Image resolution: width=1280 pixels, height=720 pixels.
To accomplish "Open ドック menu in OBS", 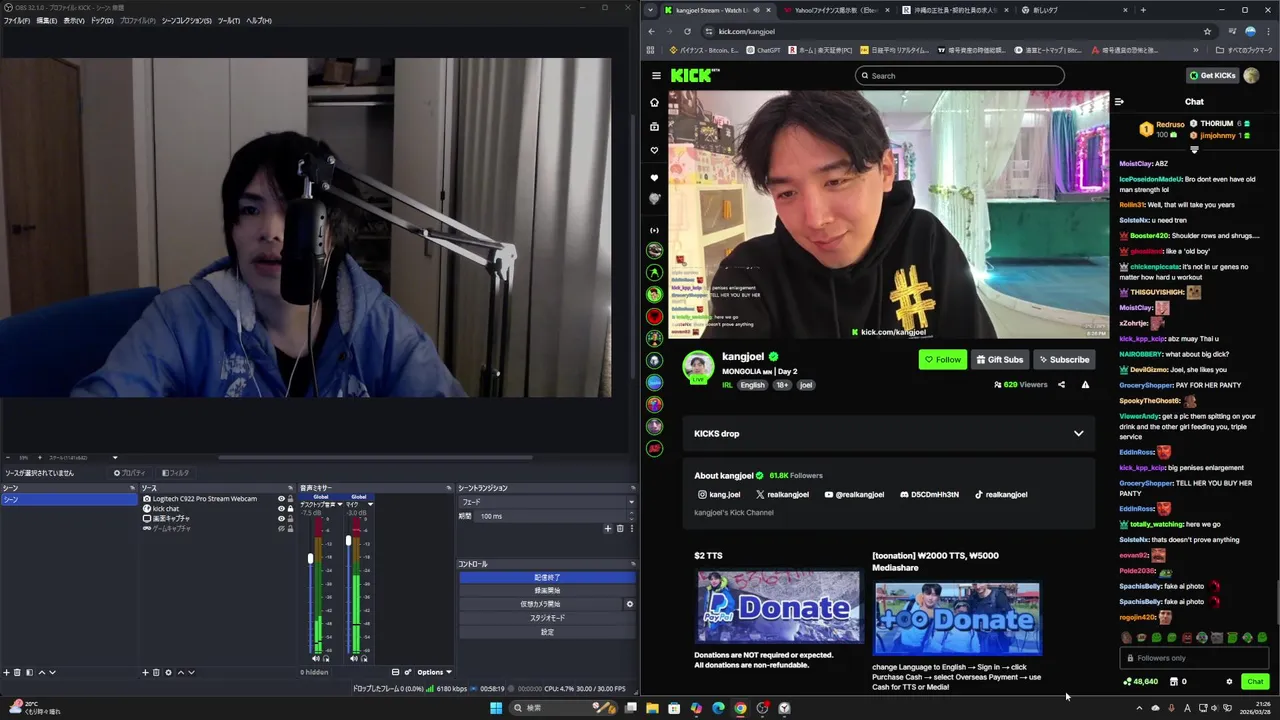I will (102, 20).
